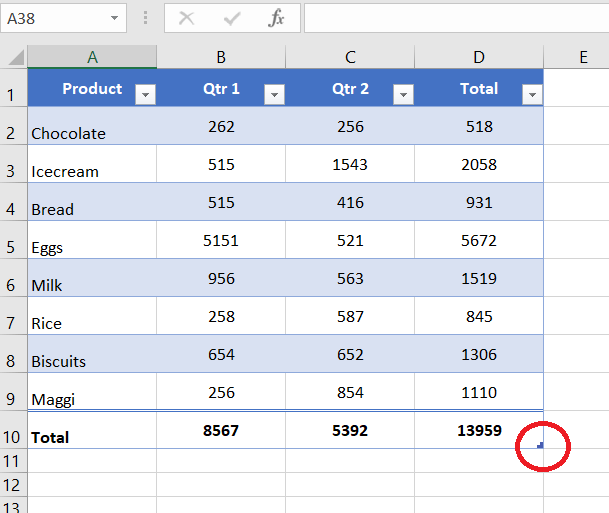Select column A header
Viewport: 609px width, 513px height.
[92, 57]
